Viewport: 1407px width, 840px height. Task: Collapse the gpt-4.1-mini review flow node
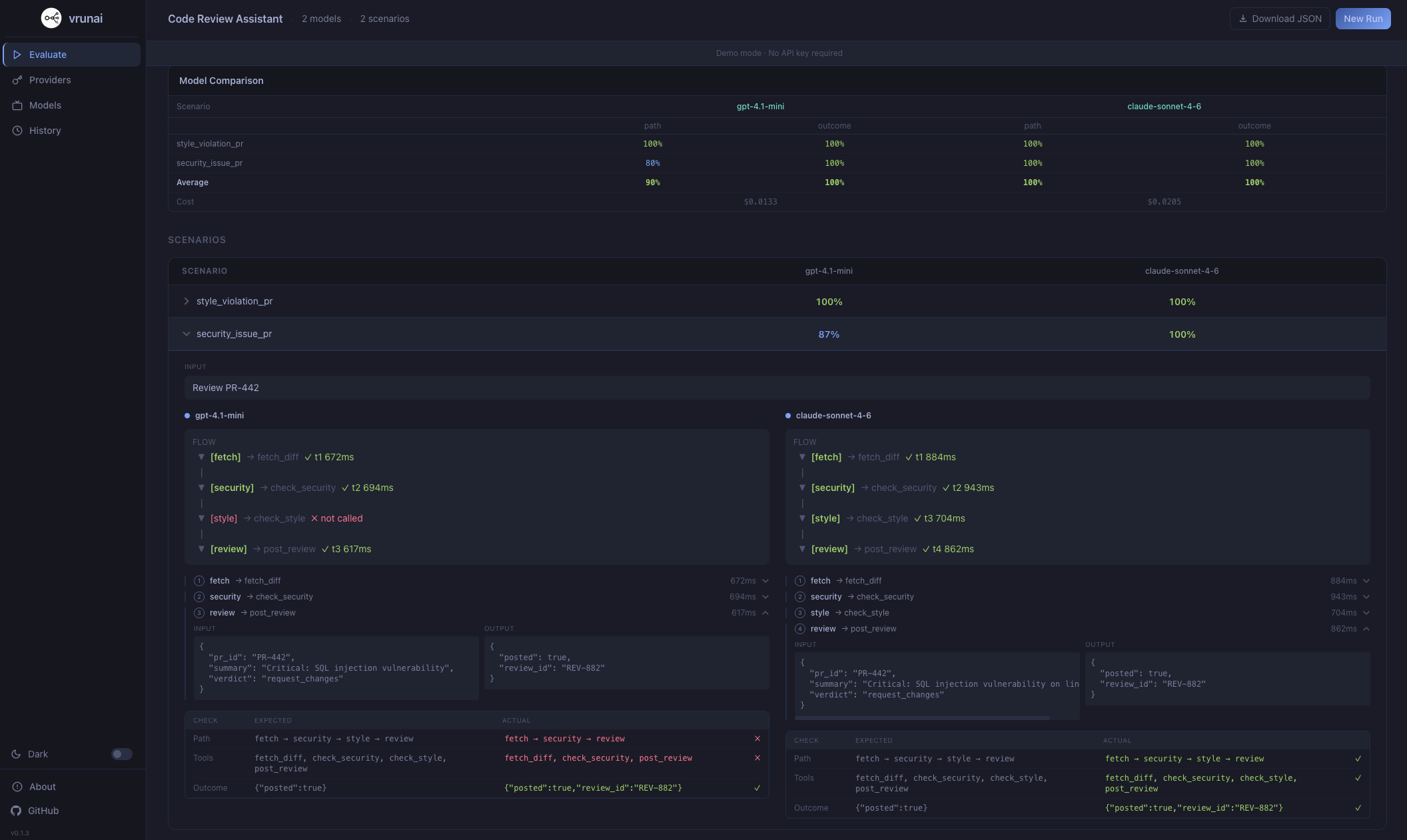tap(201, 549)
